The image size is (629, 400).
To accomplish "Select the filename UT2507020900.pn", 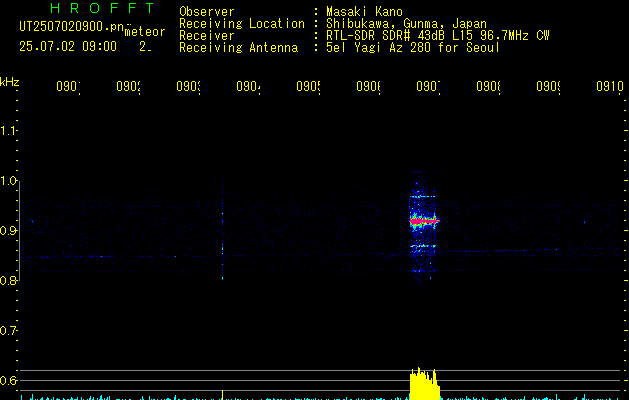I will click(x=71, y=27).
